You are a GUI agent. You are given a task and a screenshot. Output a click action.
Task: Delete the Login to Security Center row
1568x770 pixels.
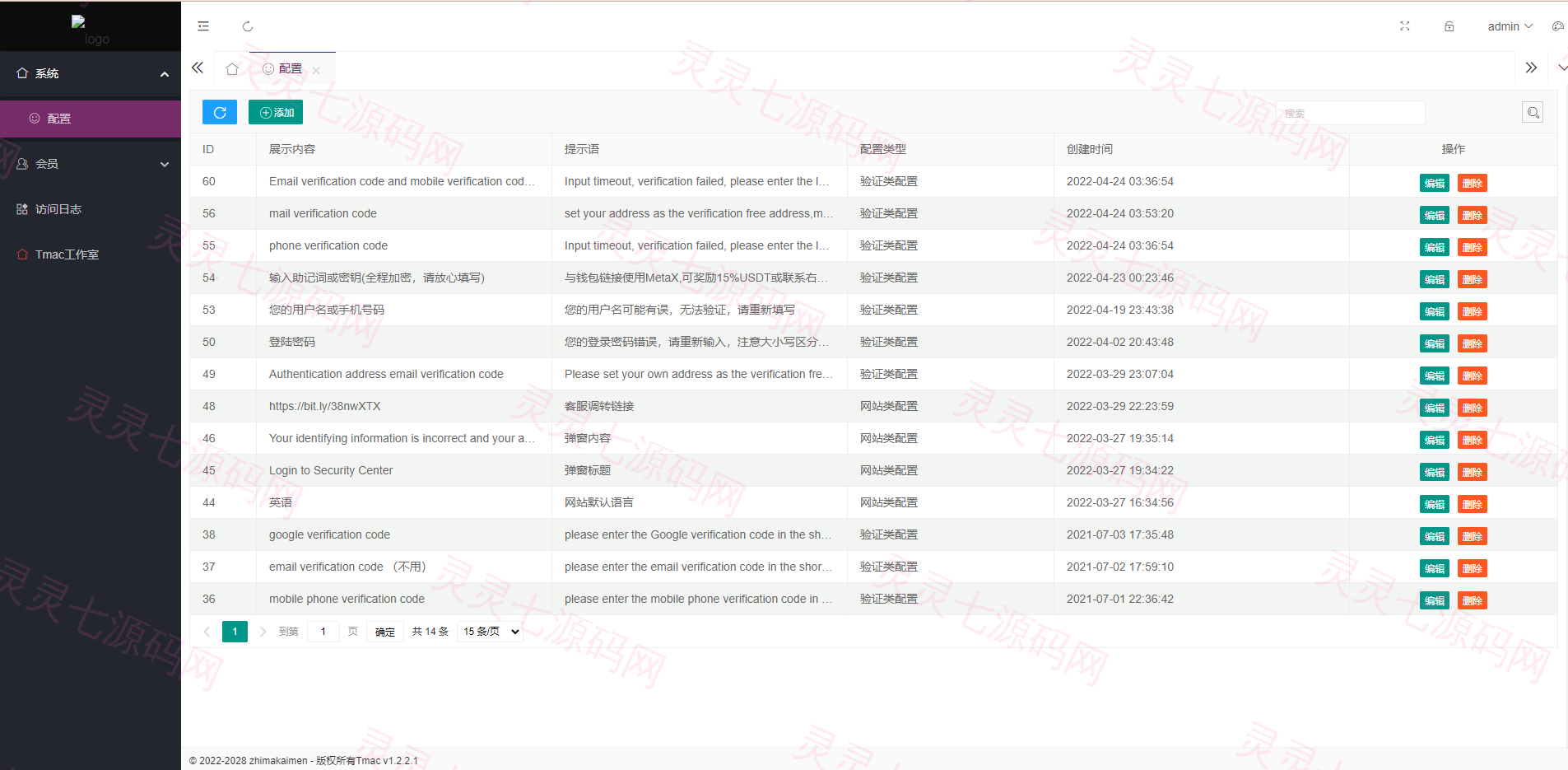coord(1473,472)
